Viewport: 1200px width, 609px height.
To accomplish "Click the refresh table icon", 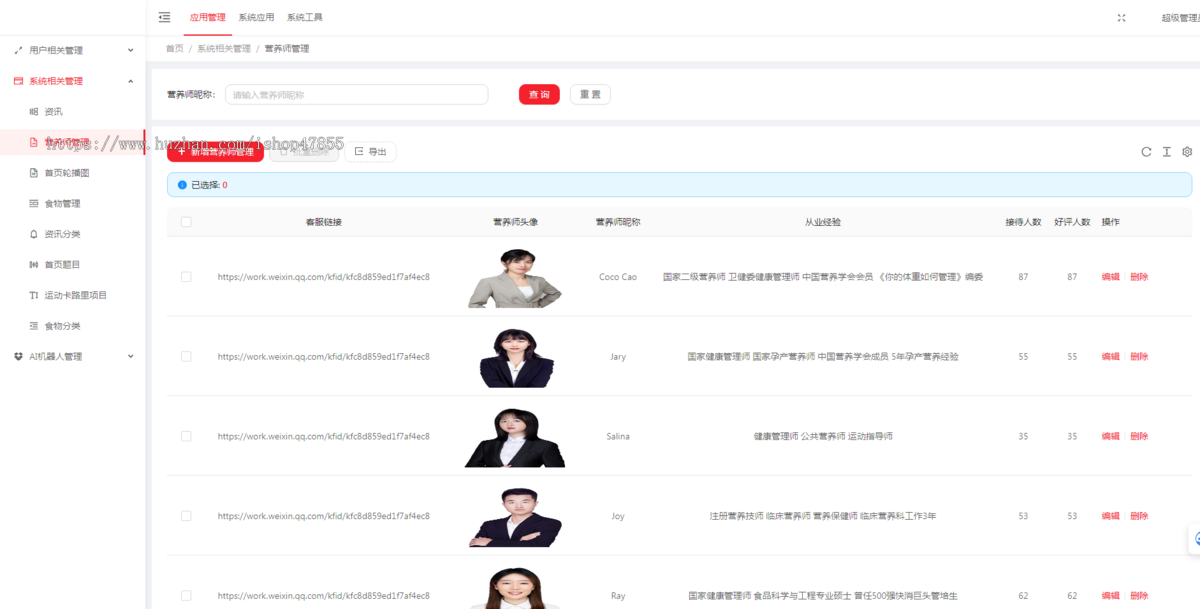I will coord(1146,152).
